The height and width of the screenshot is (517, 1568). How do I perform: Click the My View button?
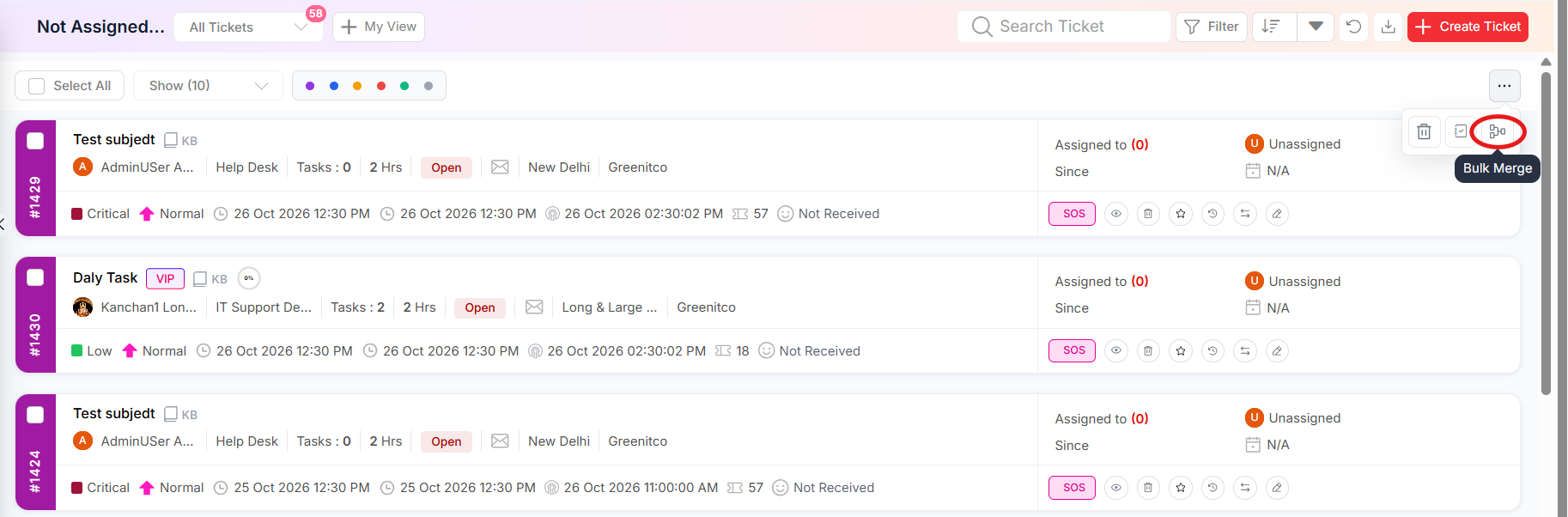tap(379, 27)
